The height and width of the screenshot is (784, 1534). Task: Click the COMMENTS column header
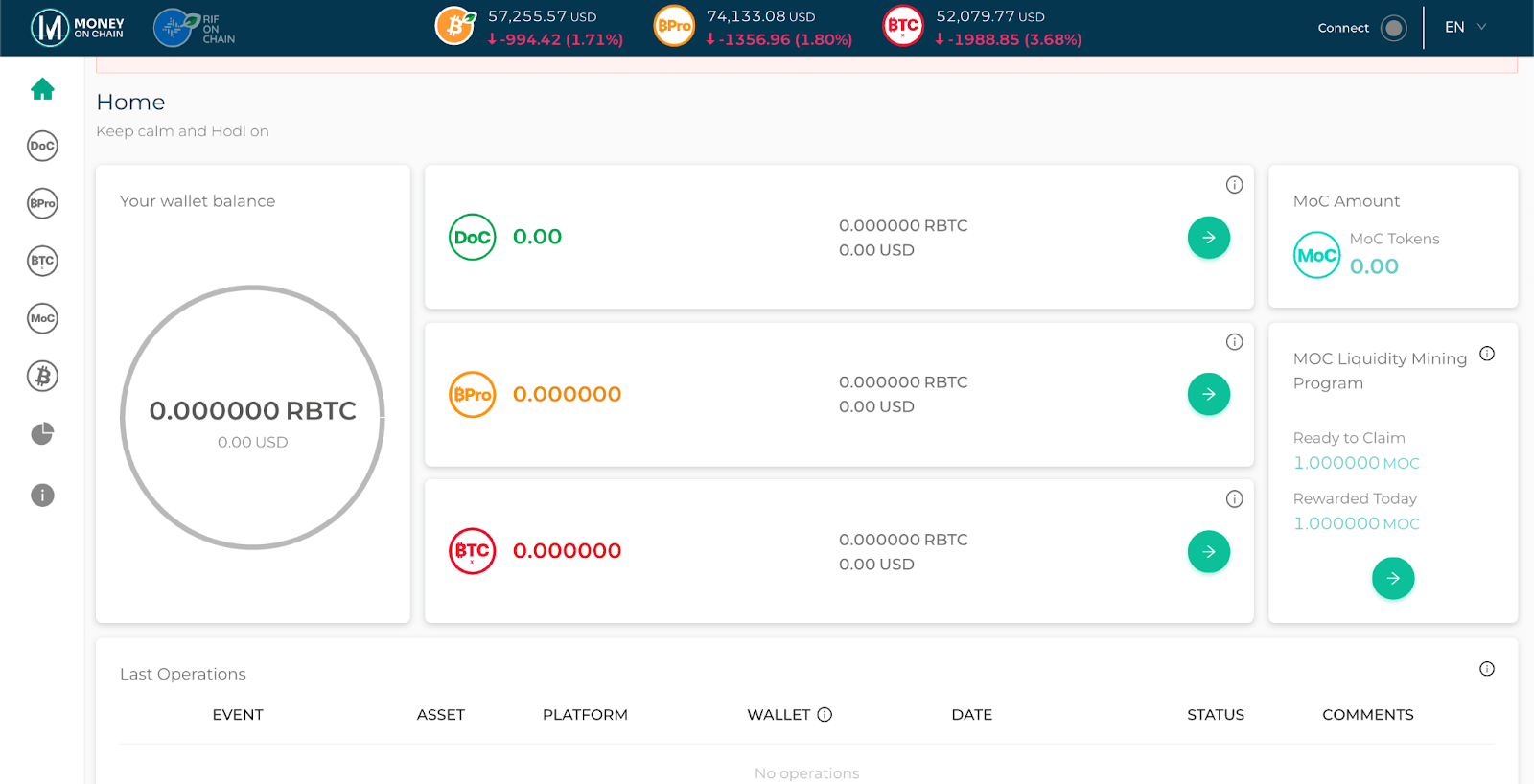point(1368,715)
